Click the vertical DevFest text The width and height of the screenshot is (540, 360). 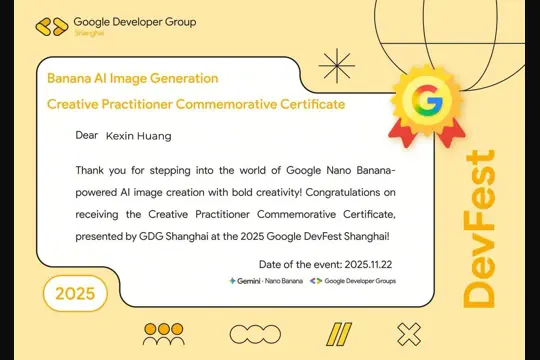pos(479,228)
